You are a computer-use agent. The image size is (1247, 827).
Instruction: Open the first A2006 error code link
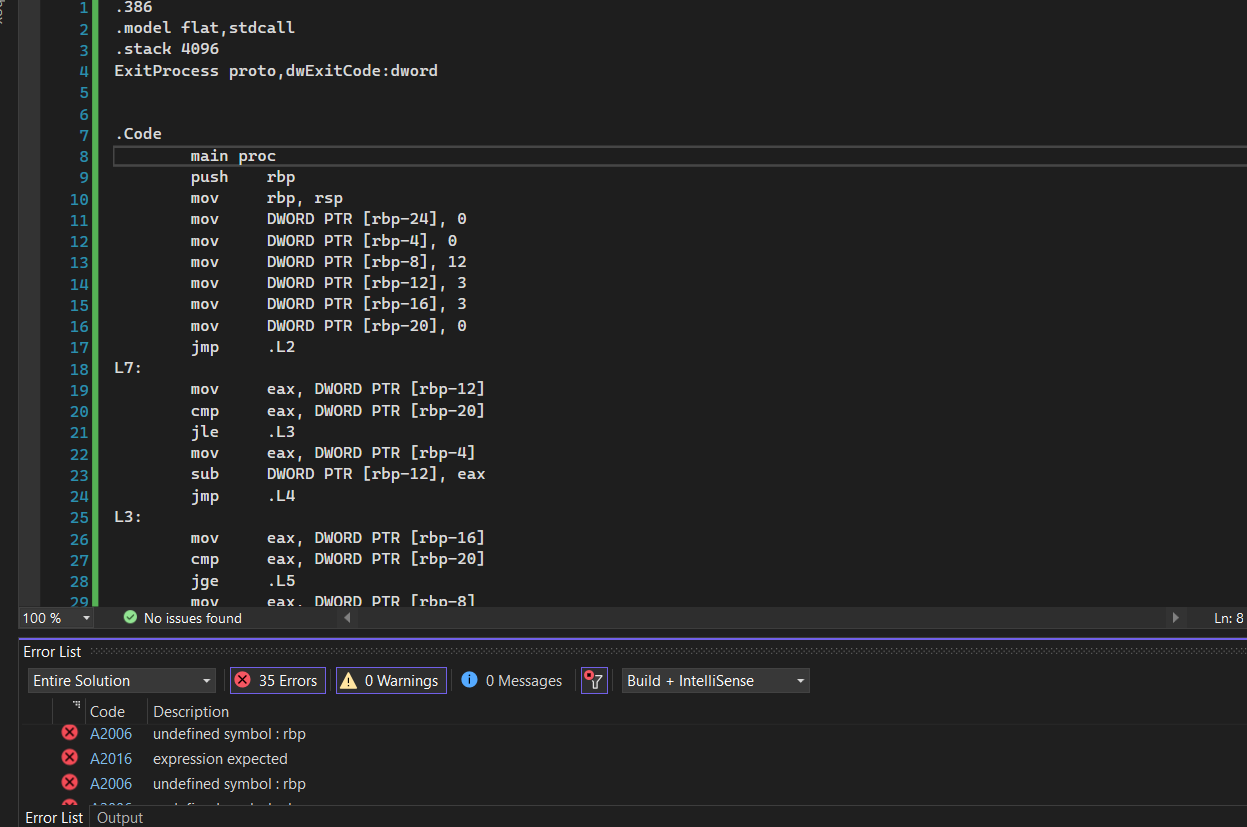click(111, 734)
